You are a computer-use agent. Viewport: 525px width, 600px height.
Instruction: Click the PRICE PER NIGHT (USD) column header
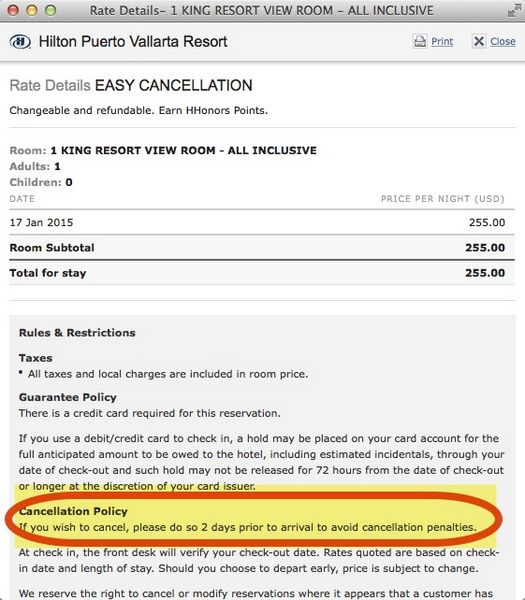pos(442,199)
